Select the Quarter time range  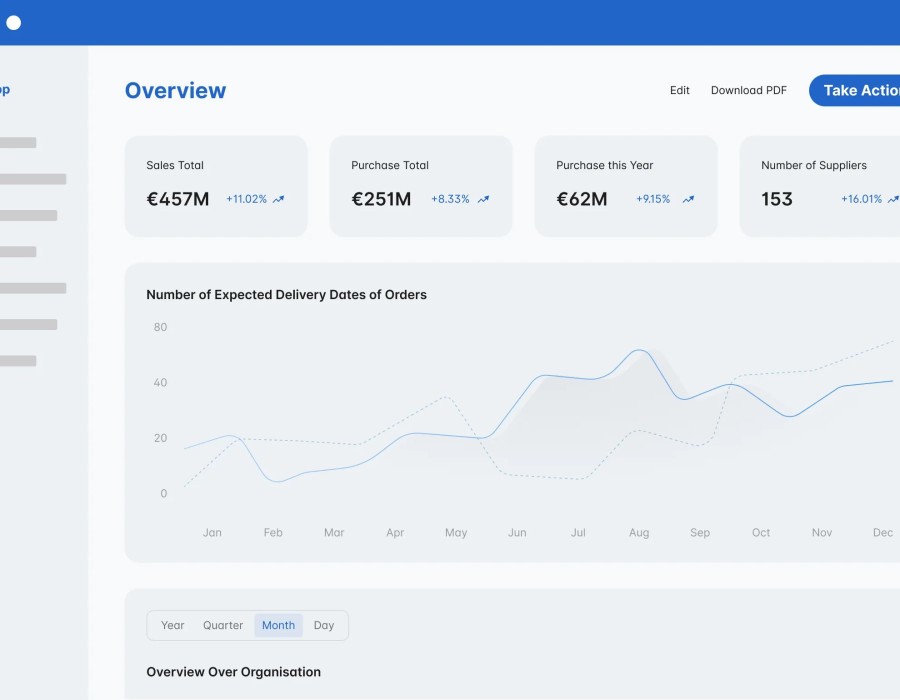(223, 625)
